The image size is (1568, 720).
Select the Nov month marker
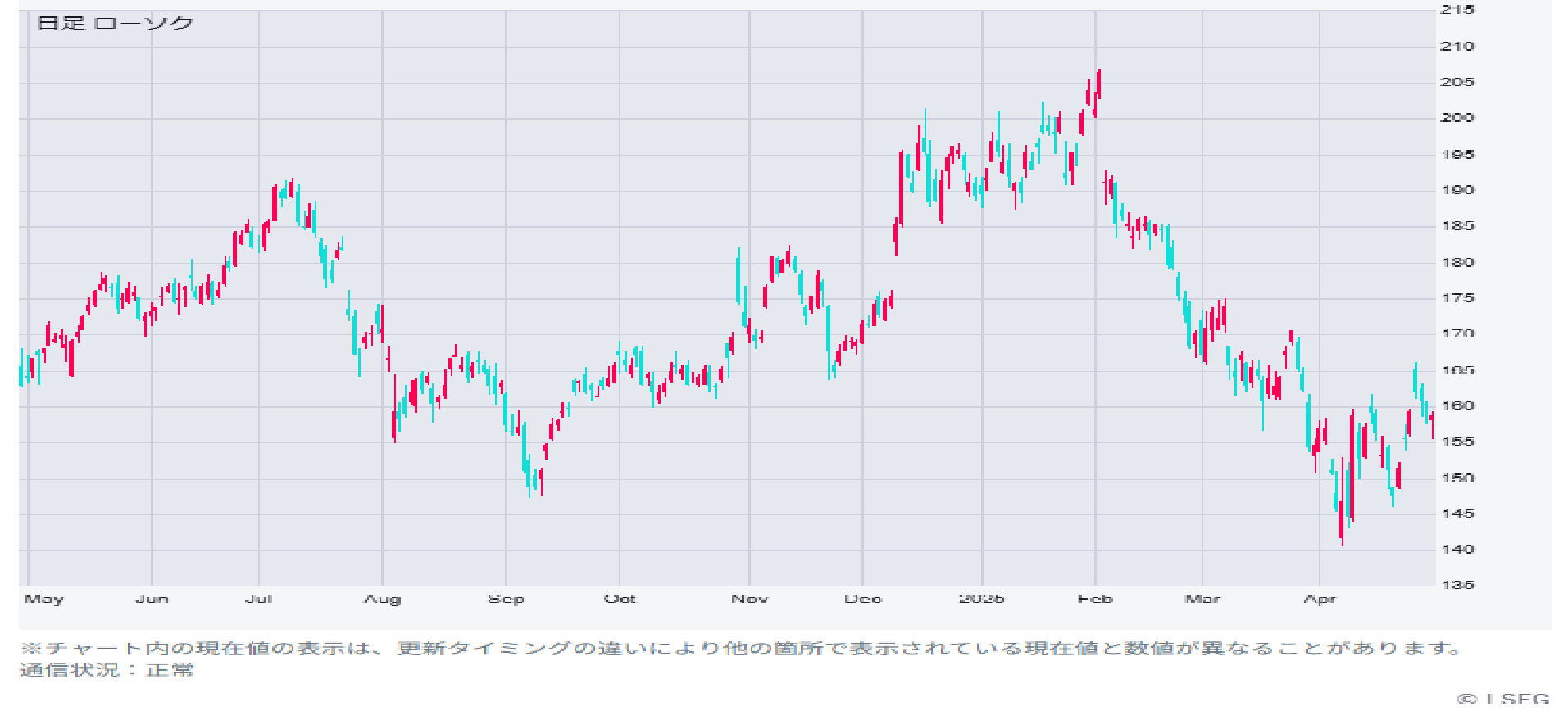(749, 599)
